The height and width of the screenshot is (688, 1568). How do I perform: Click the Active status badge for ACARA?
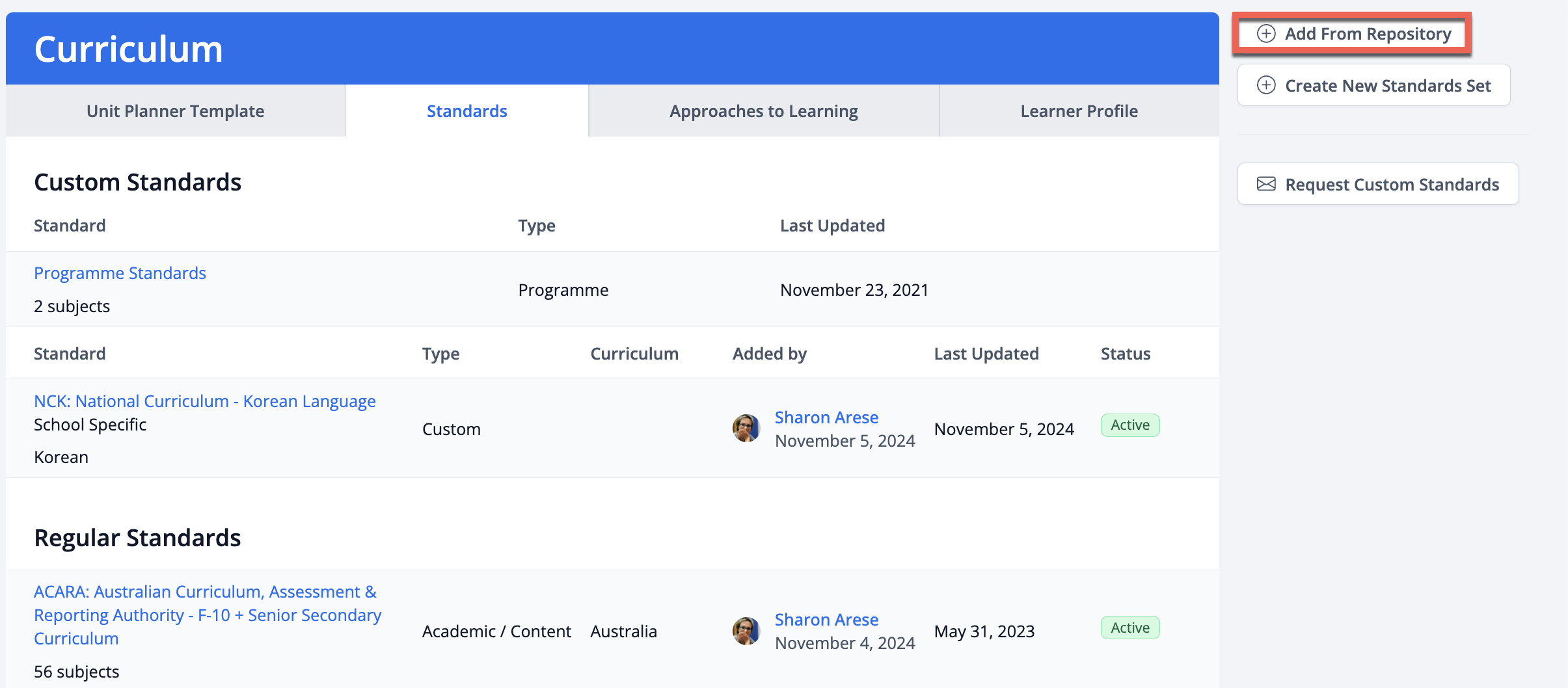(x=1129, y=628)
